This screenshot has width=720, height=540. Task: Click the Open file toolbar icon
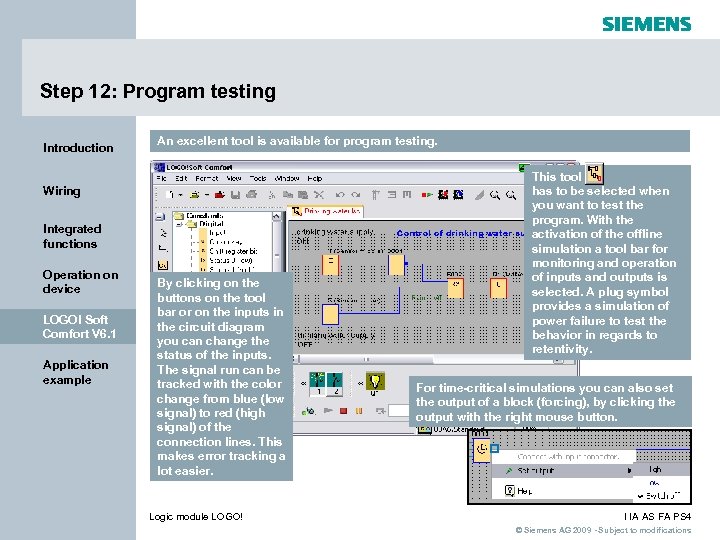click(195, 195)
